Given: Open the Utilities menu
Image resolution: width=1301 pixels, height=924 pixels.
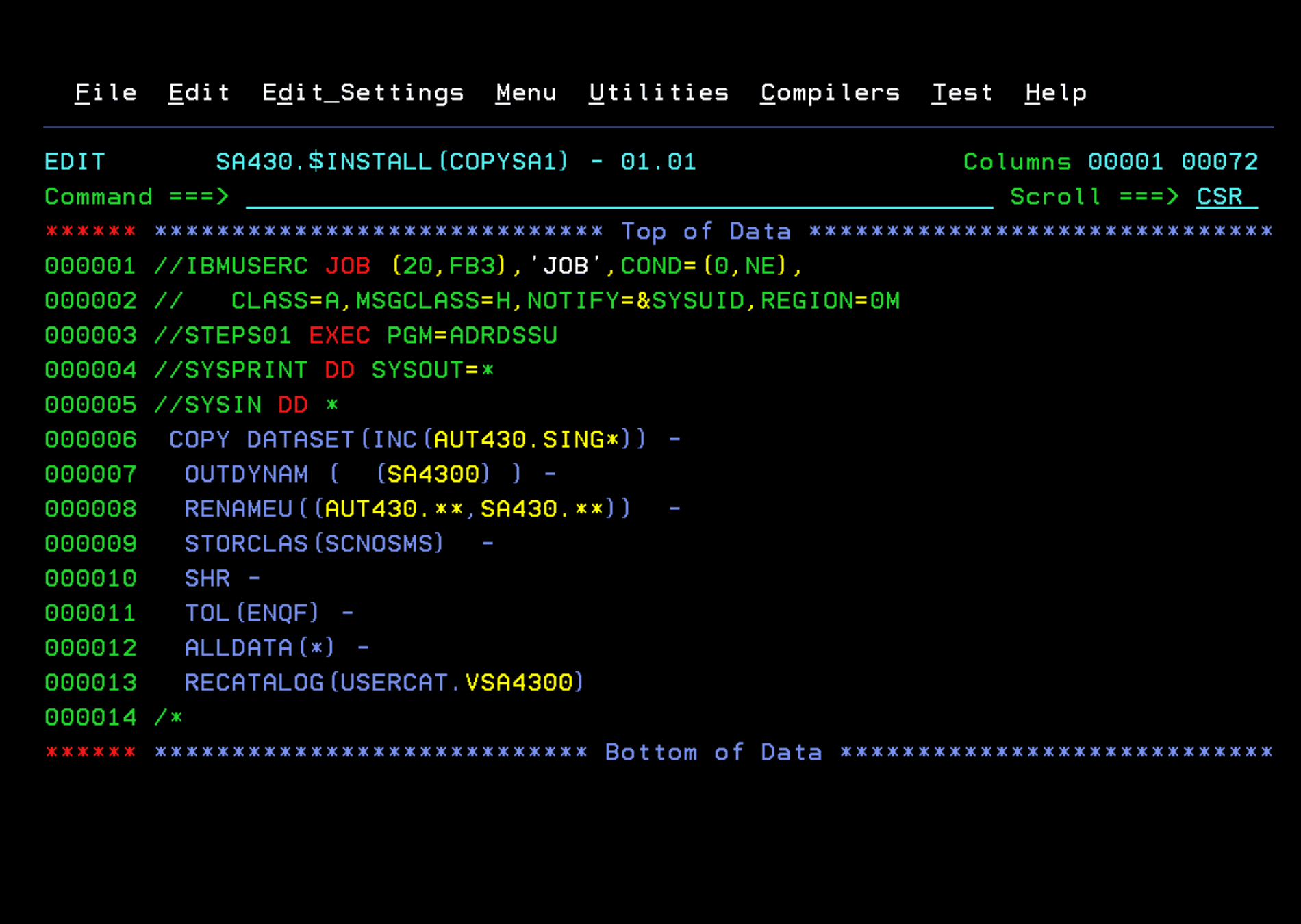Looking at the screenshot, I should 659,92.
